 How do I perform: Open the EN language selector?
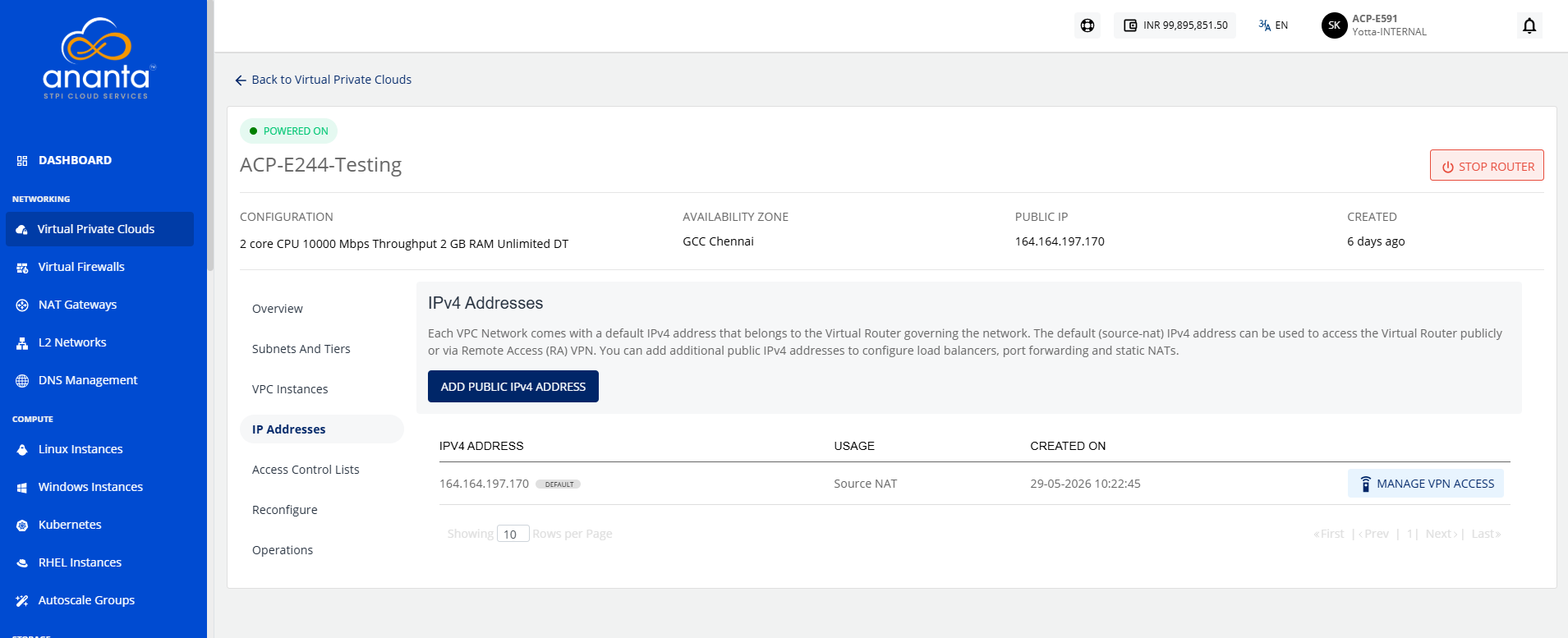click(x=1273, y=25)
